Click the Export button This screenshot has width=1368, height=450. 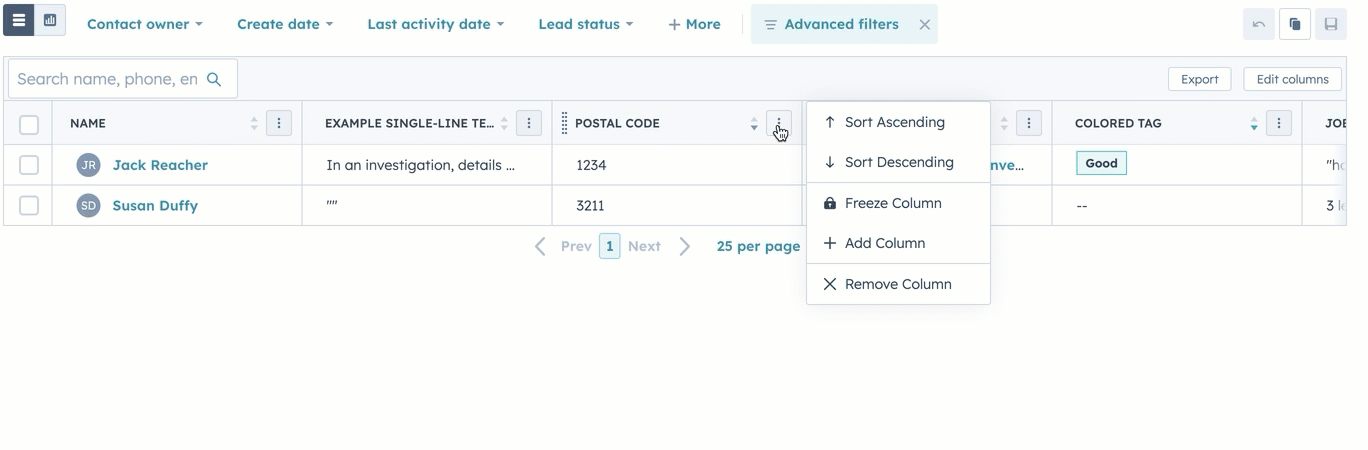[1199, 79]
